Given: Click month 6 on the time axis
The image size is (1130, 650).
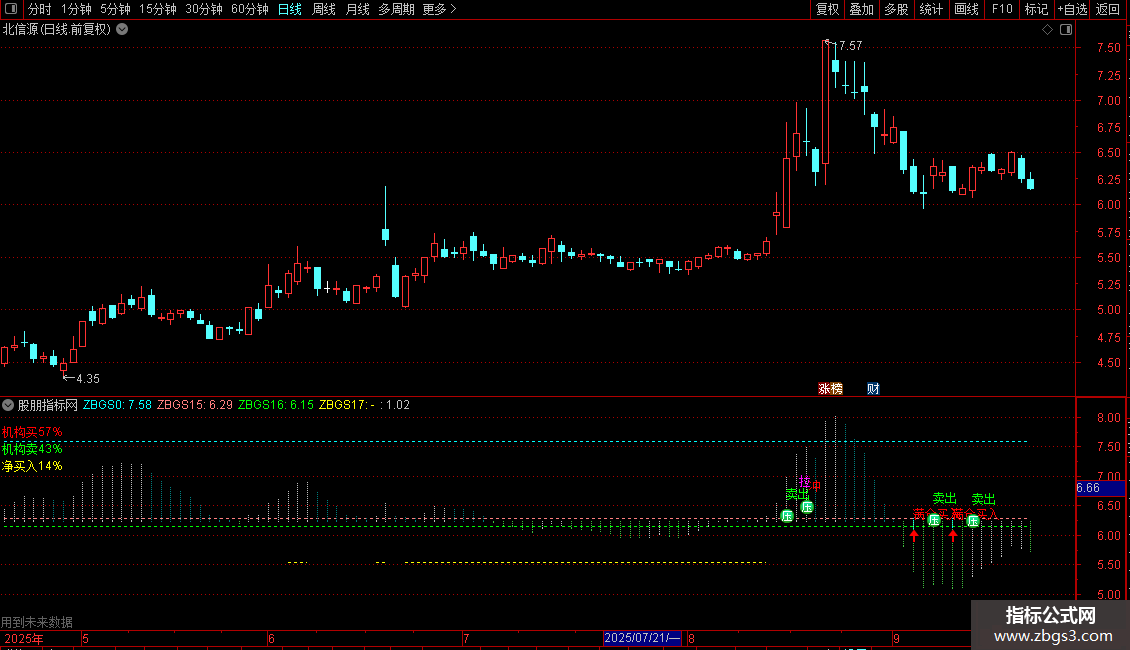Looking at the screenshot, I should tap(271, 638).
